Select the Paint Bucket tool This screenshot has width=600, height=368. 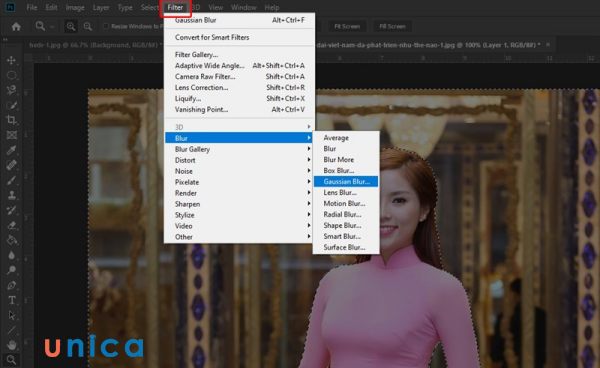11,240
